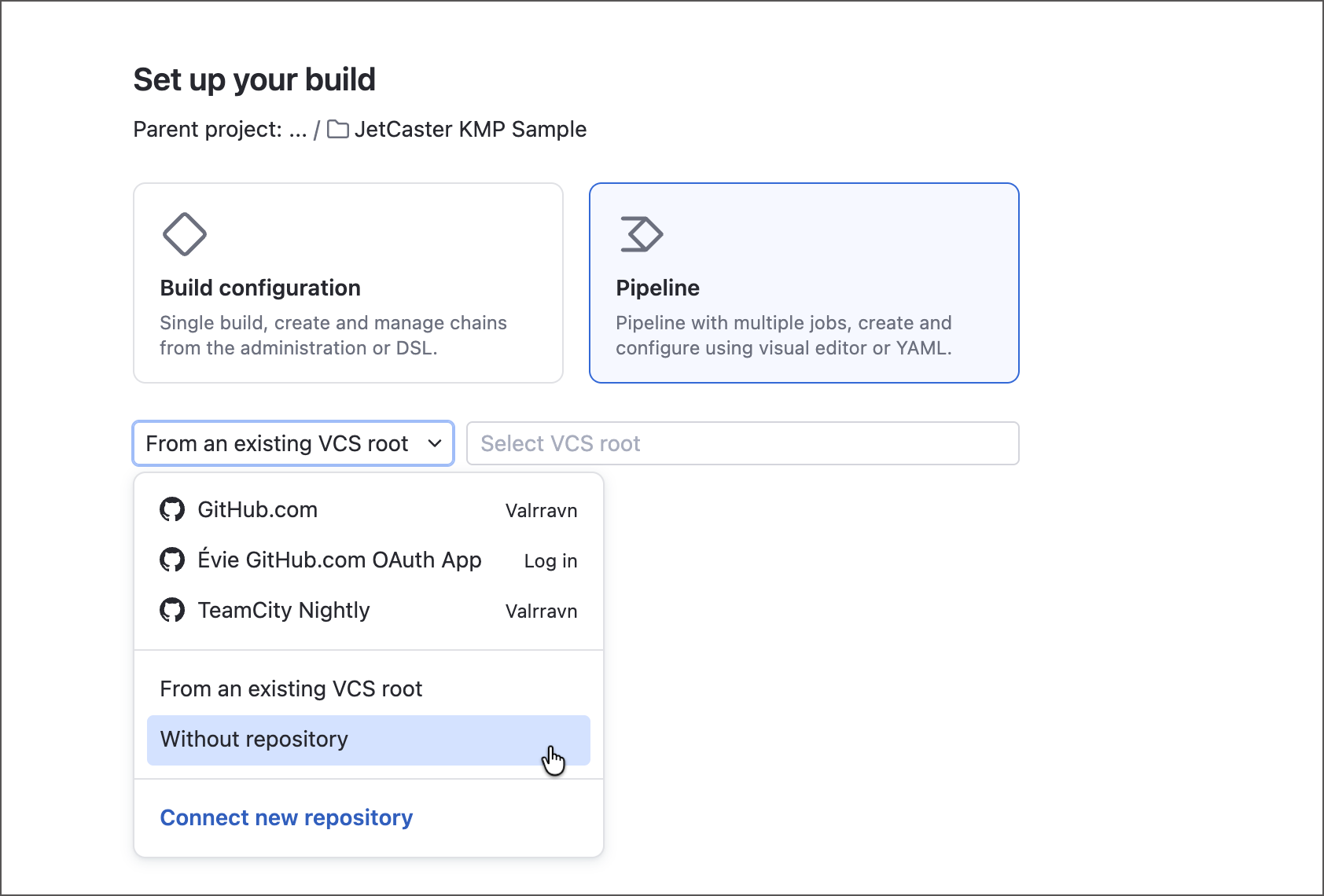Viewport: 1324px width, 896px height.
Task: Choose Évie GitHub.com OAuth App entry
Action: point(369,560)
